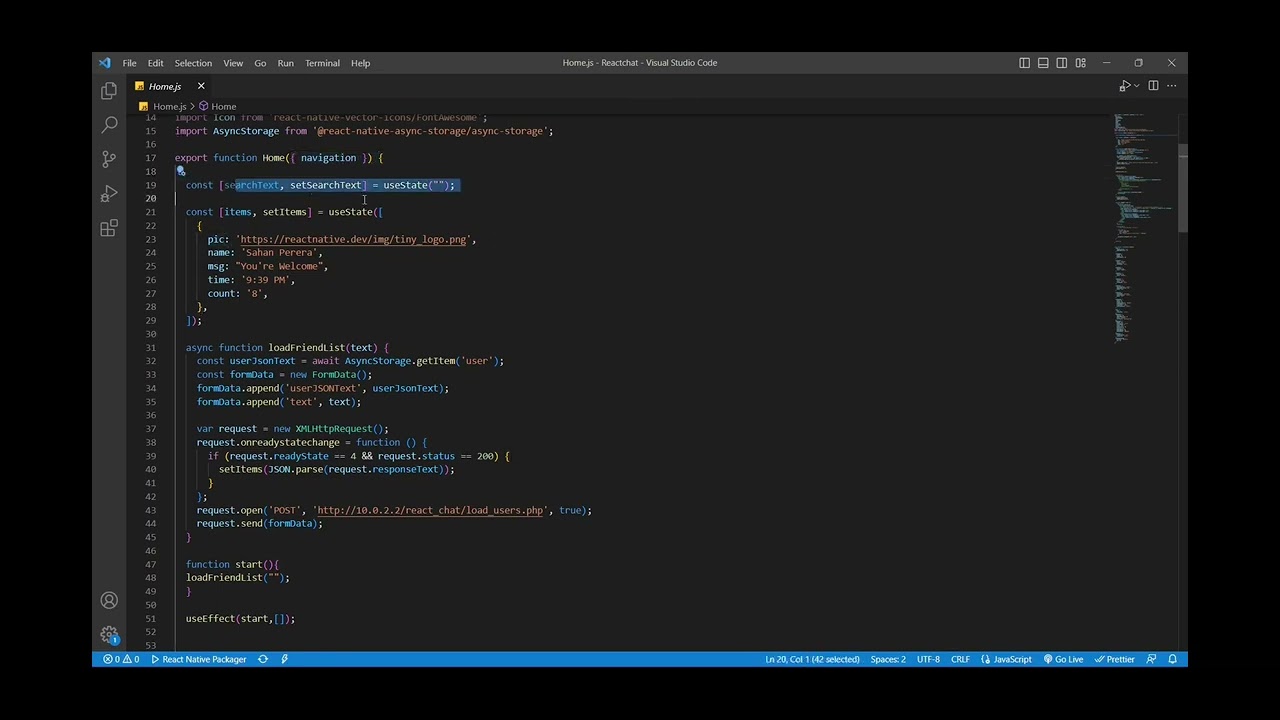1280x720 pixels.
Task: Open the Run and Debug view
Action: [109, 193]
